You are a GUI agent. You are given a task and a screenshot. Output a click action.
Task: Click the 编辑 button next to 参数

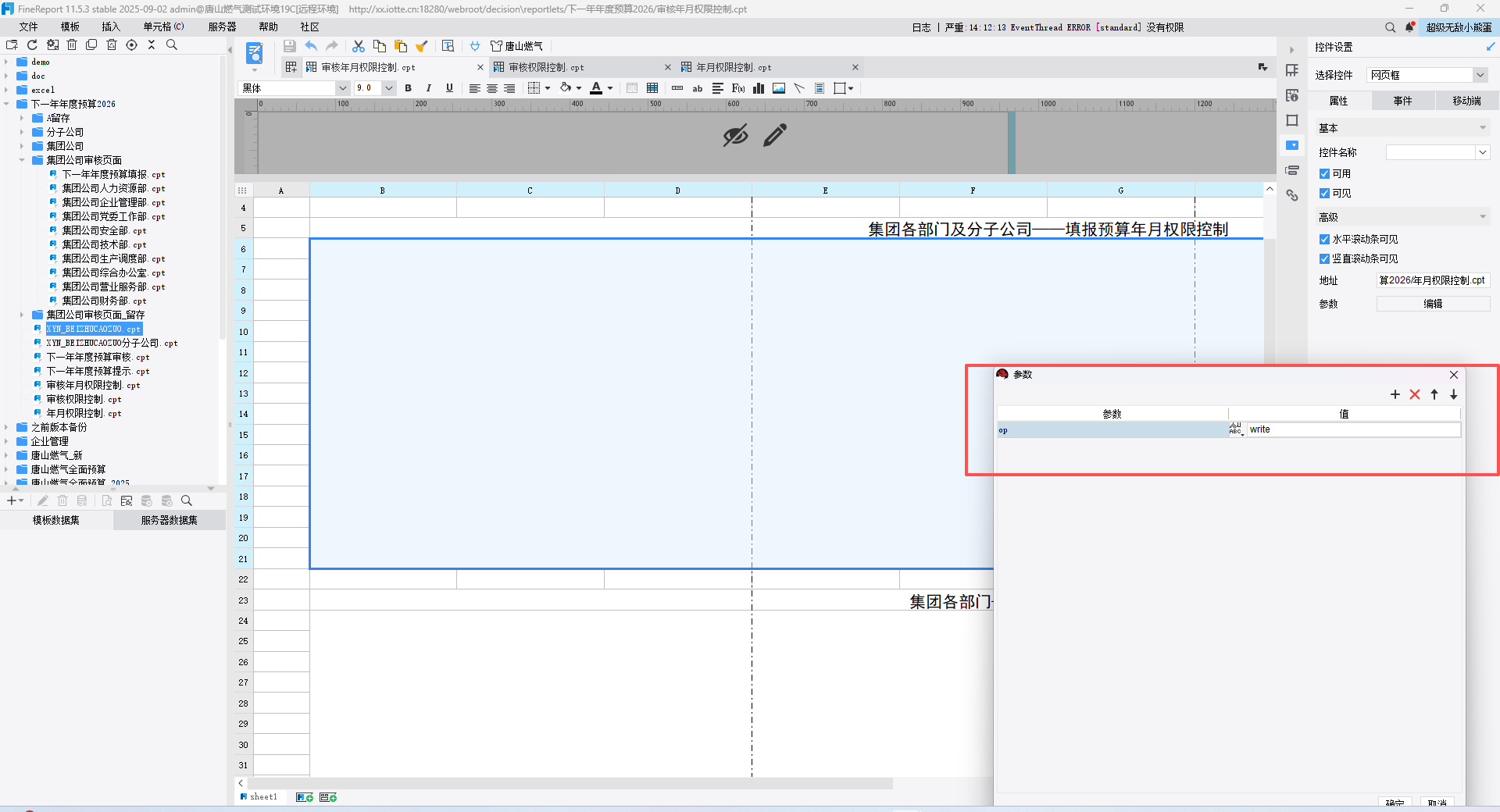pos(1432,304)
